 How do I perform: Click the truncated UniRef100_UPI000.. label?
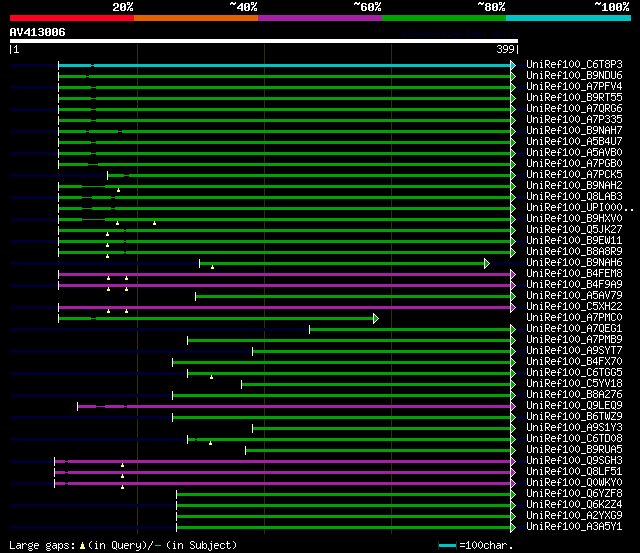[580, 208]
